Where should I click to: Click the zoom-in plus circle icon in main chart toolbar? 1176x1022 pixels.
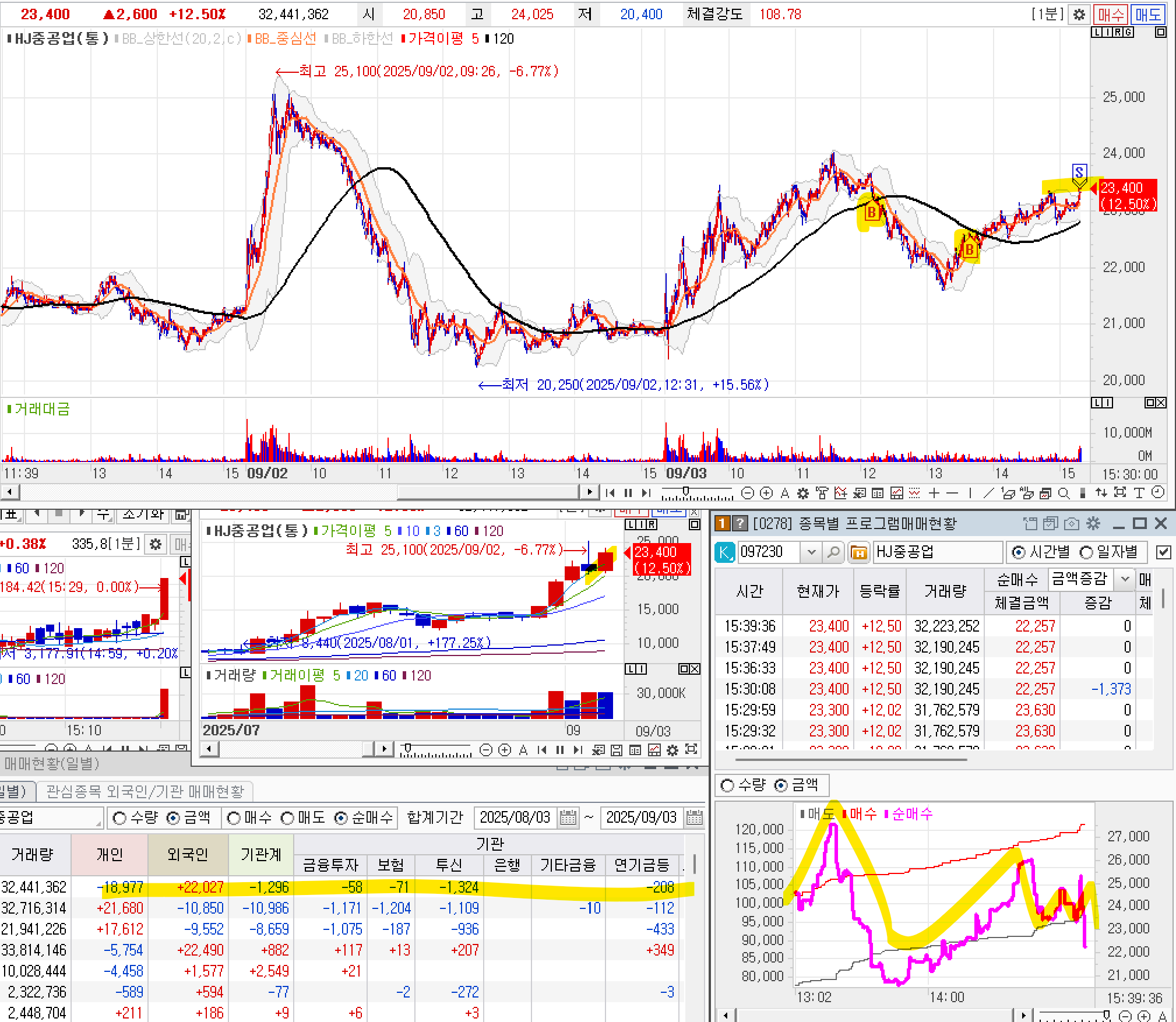point(766,493)
